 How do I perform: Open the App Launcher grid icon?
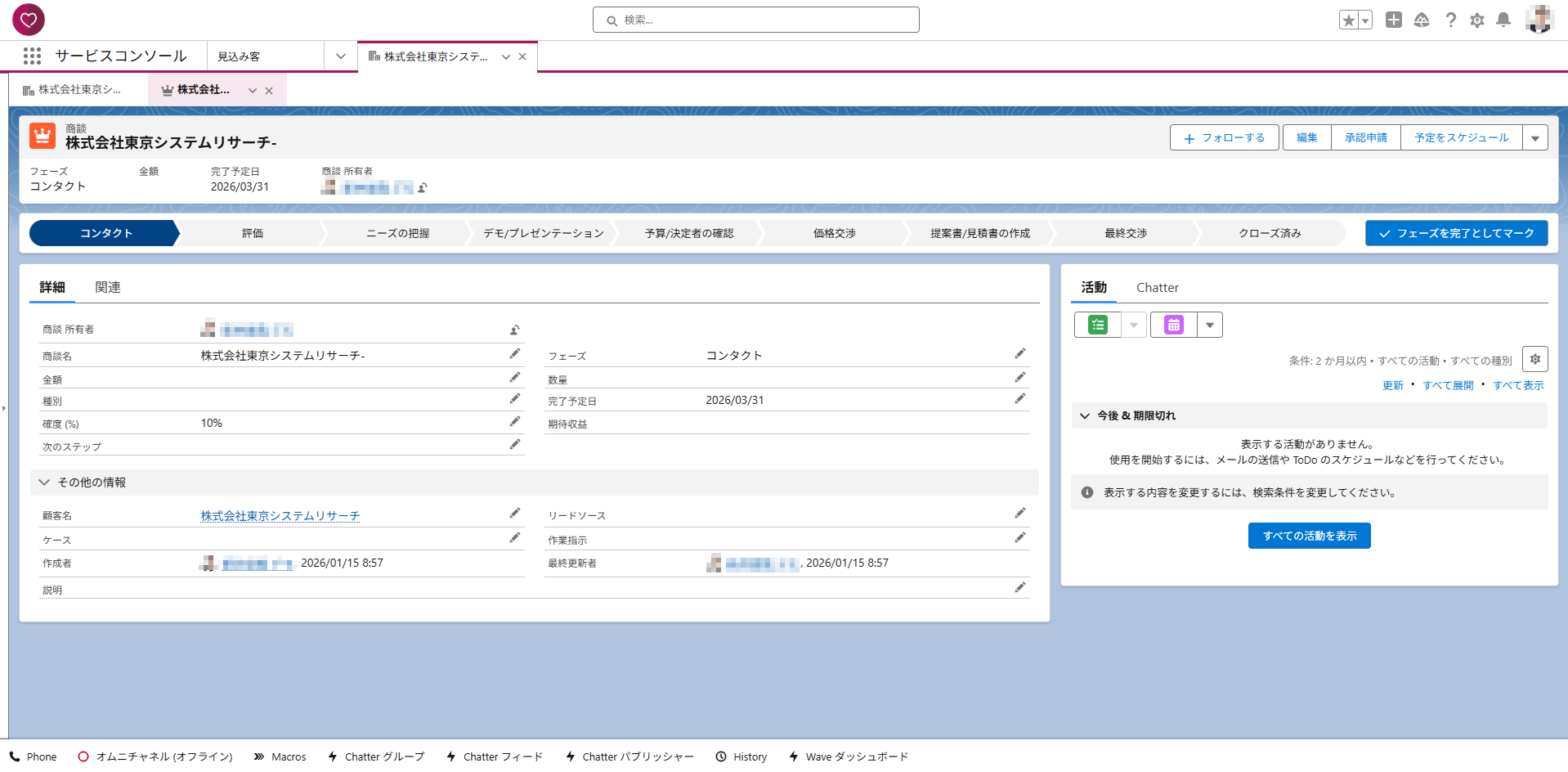tap(32, 56)
